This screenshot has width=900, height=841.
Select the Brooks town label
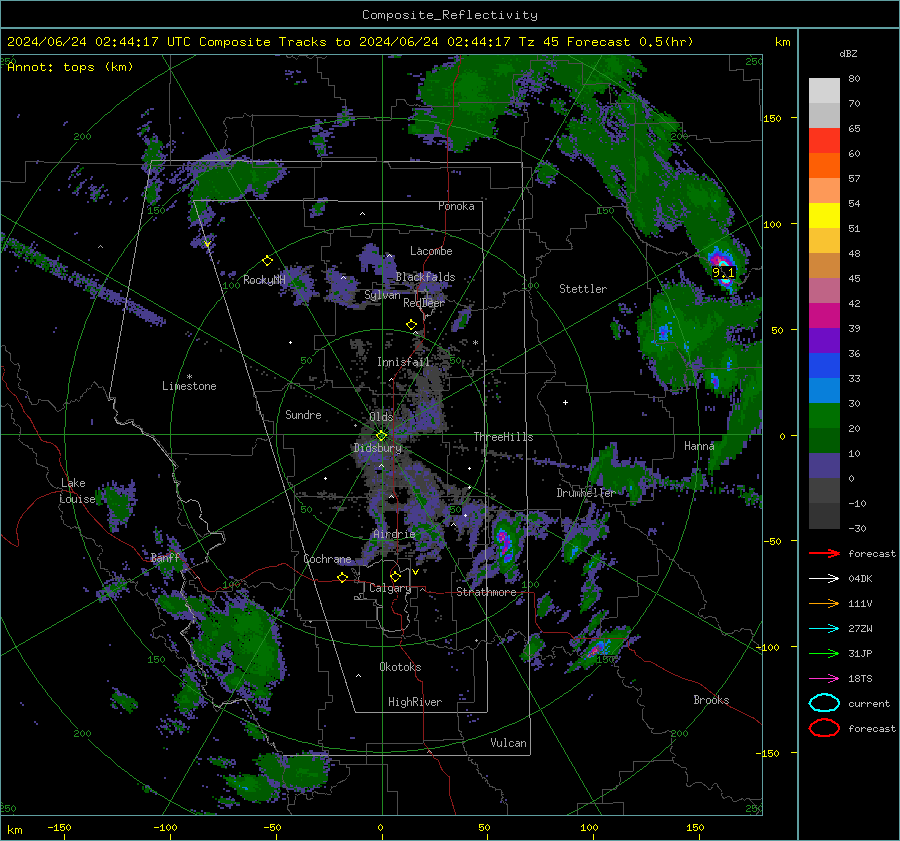(711, 700)
